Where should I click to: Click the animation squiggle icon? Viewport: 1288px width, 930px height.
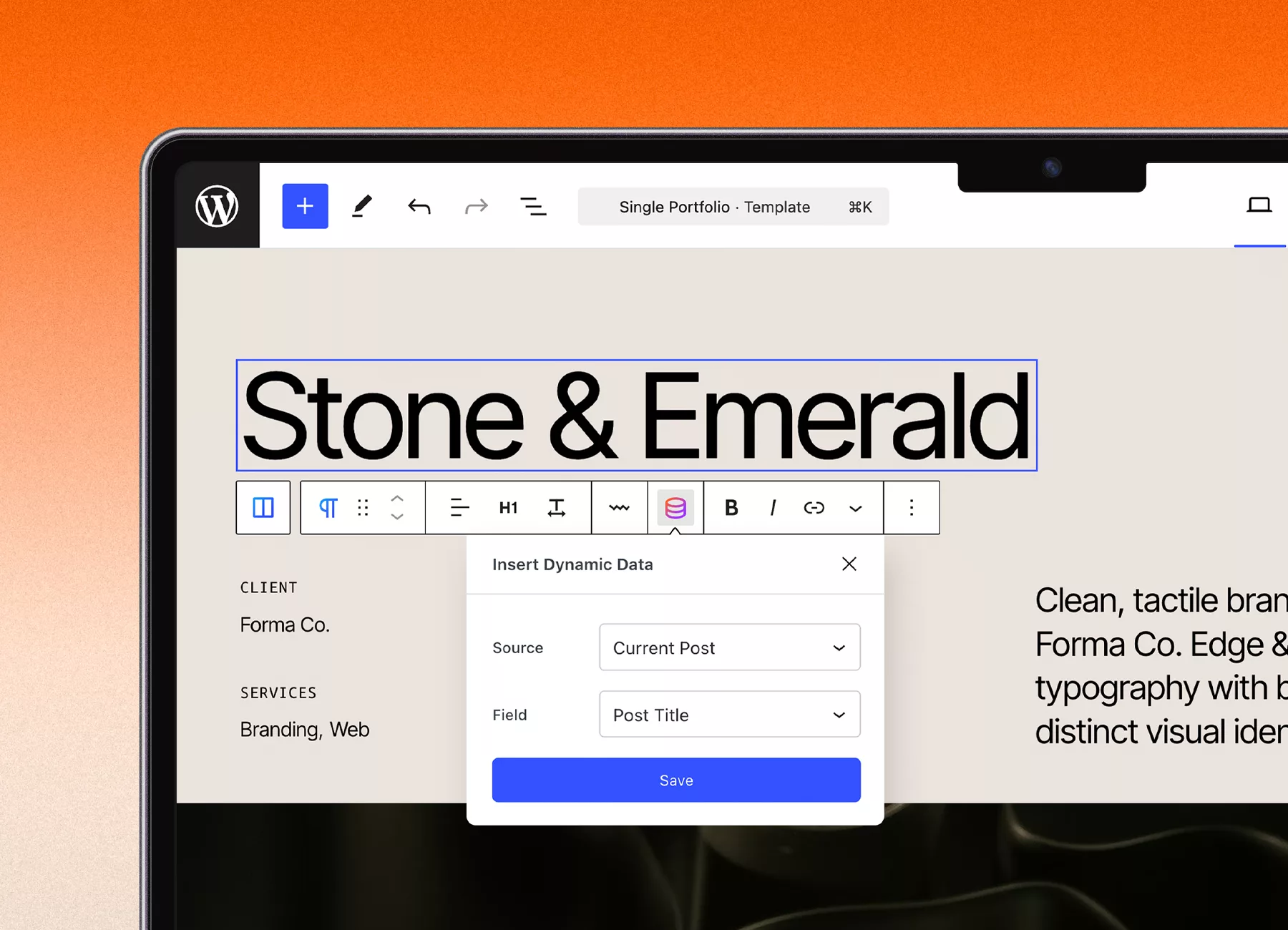coord(619,508)
